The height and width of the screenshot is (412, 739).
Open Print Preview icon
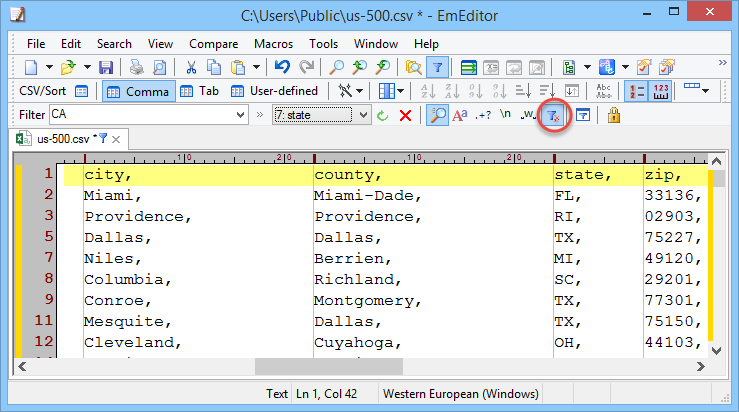pyautogui.click(x=160, y=67)
